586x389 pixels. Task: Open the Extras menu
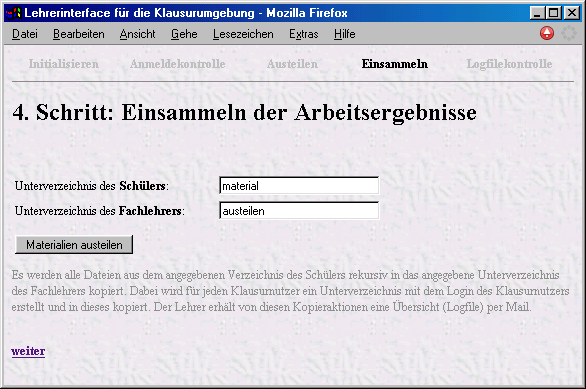(303, 34)
